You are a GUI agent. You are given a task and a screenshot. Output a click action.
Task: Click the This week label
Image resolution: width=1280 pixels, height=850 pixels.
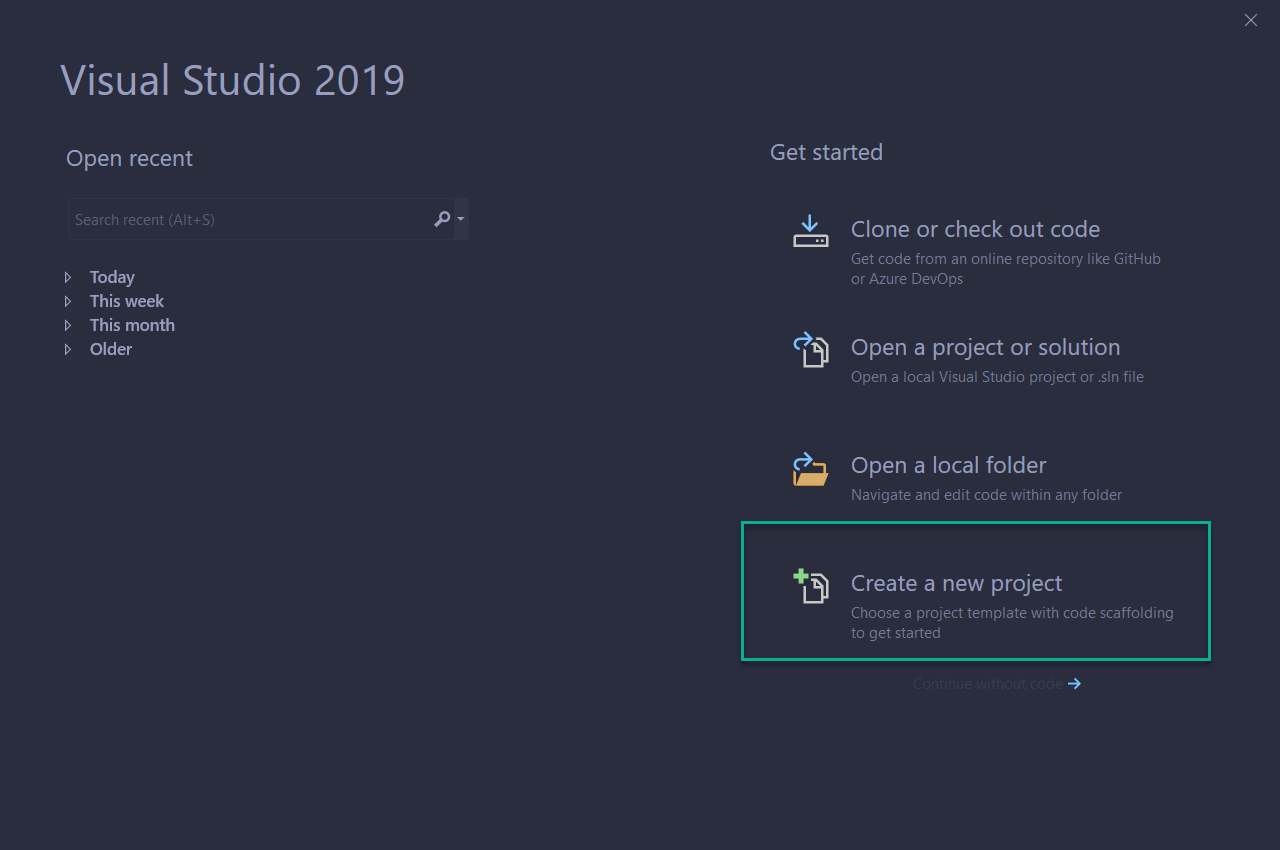click(x=127, y=301)
